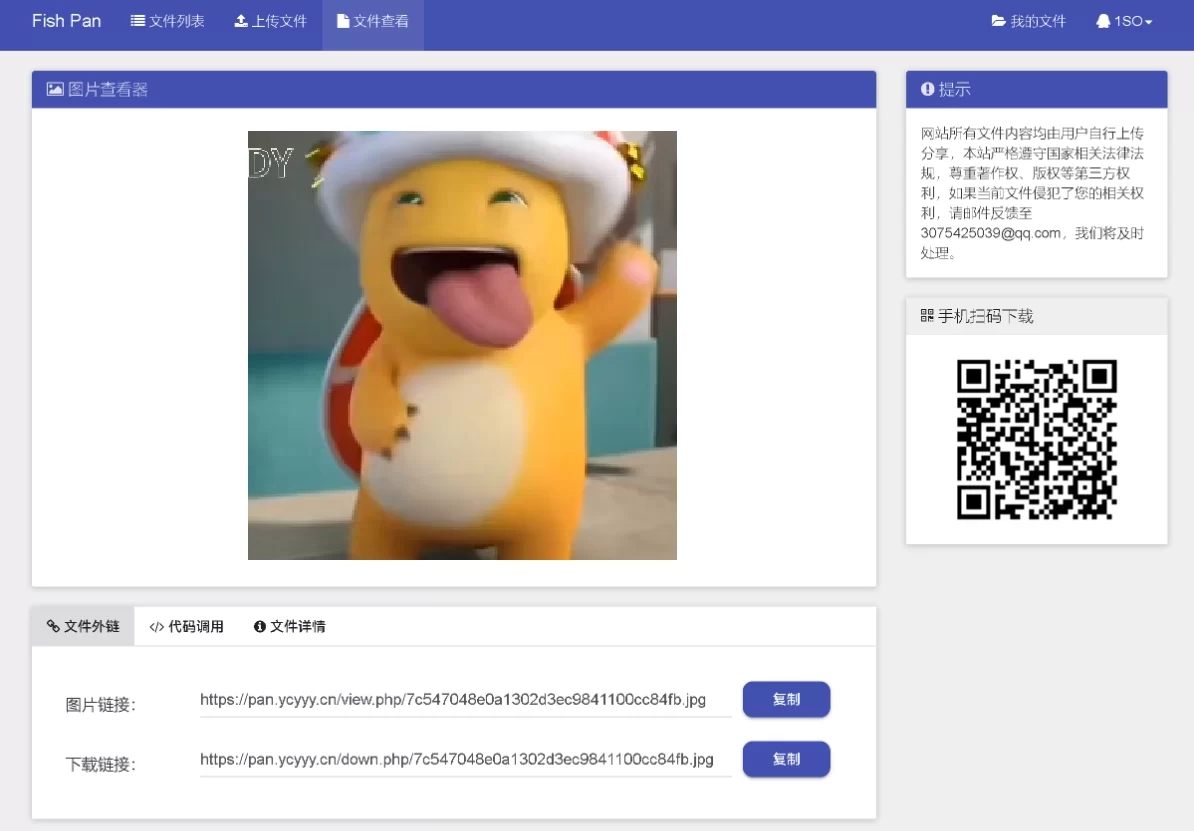Expand the 1SO user dropdown
Image resolution: width=1194 pixels, height=831 pixels.
(x=1124, y=21)
